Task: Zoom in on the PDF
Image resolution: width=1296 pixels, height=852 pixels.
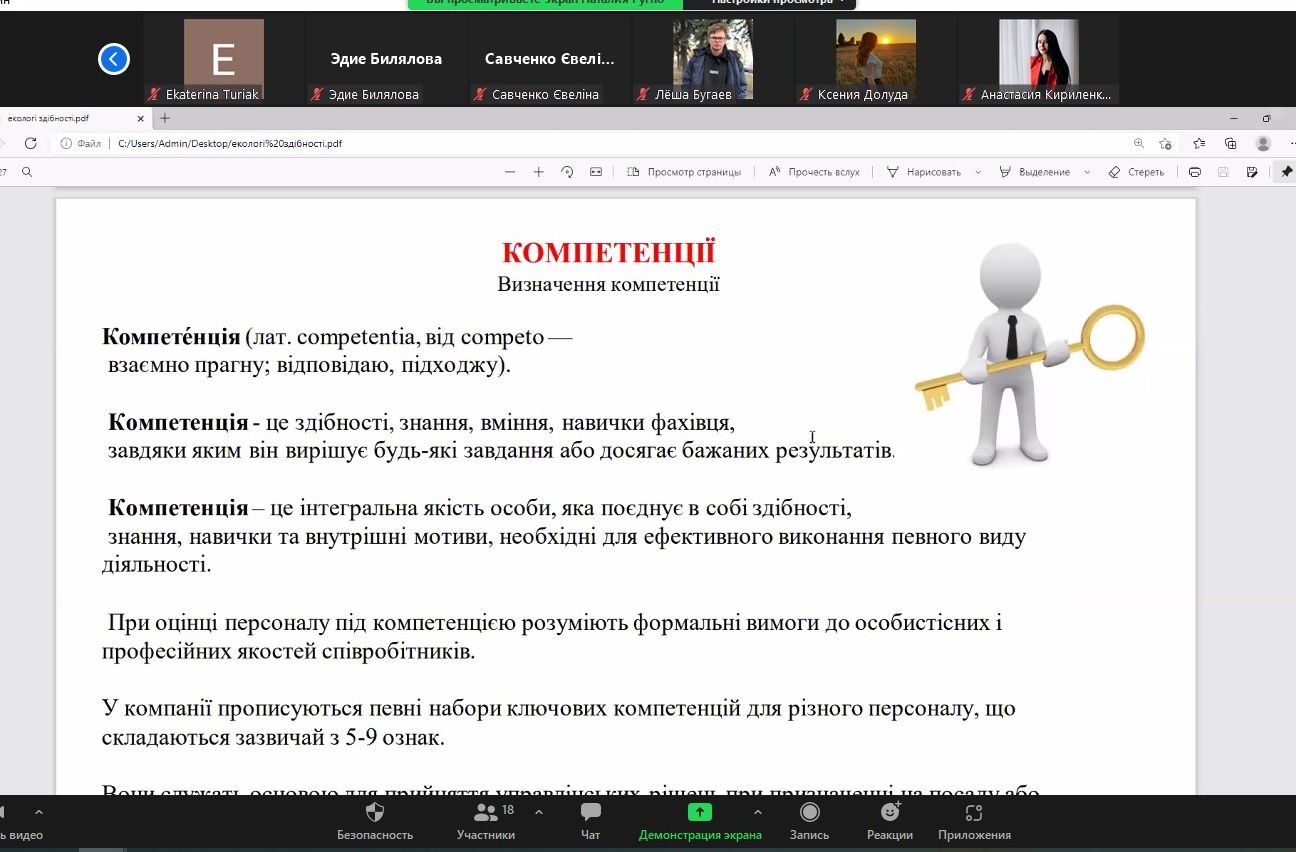Action: (x=538, y=172)
